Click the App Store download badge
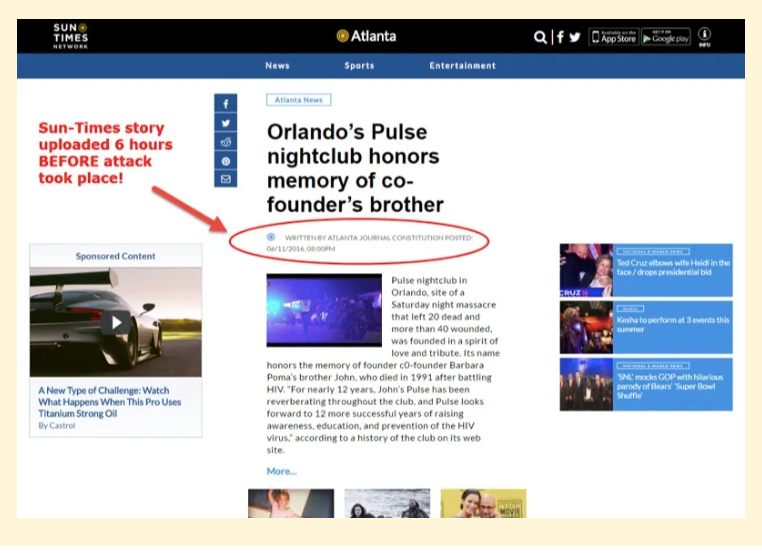Image resolution: width=762 pixels, height=553 pixels. point(614,36)
